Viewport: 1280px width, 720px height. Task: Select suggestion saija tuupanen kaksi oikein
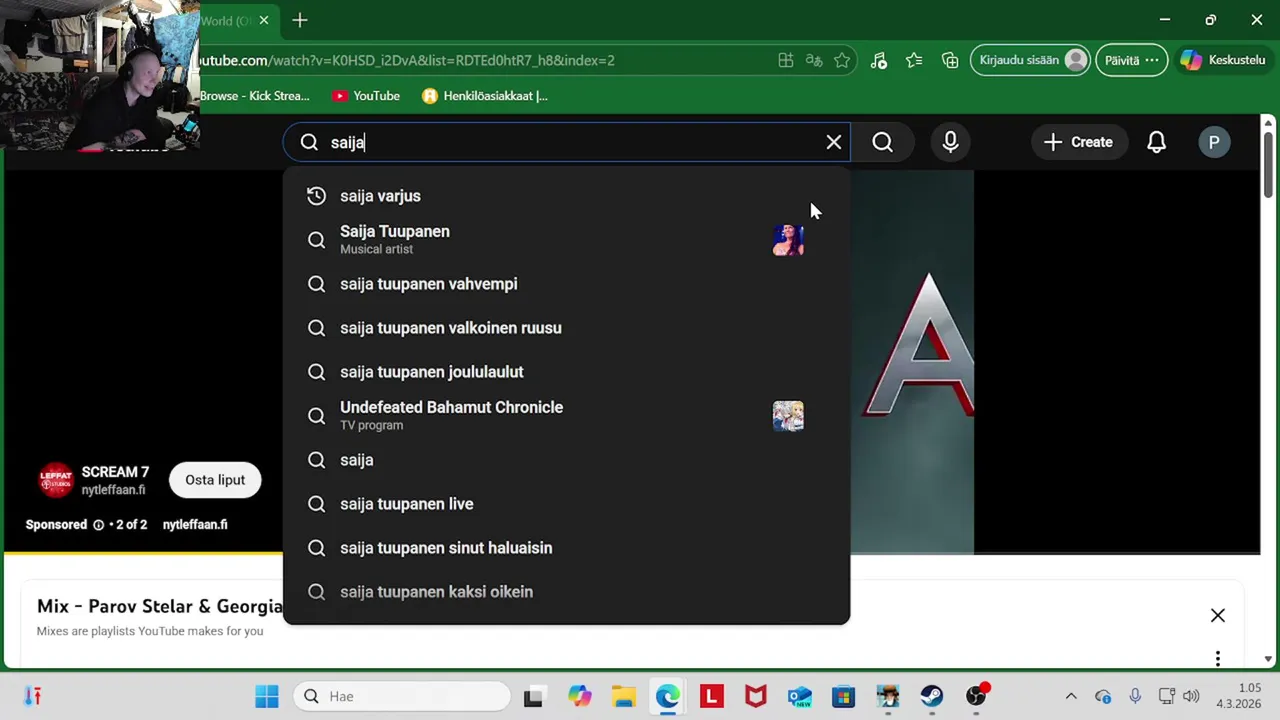[x=567, y=592]
